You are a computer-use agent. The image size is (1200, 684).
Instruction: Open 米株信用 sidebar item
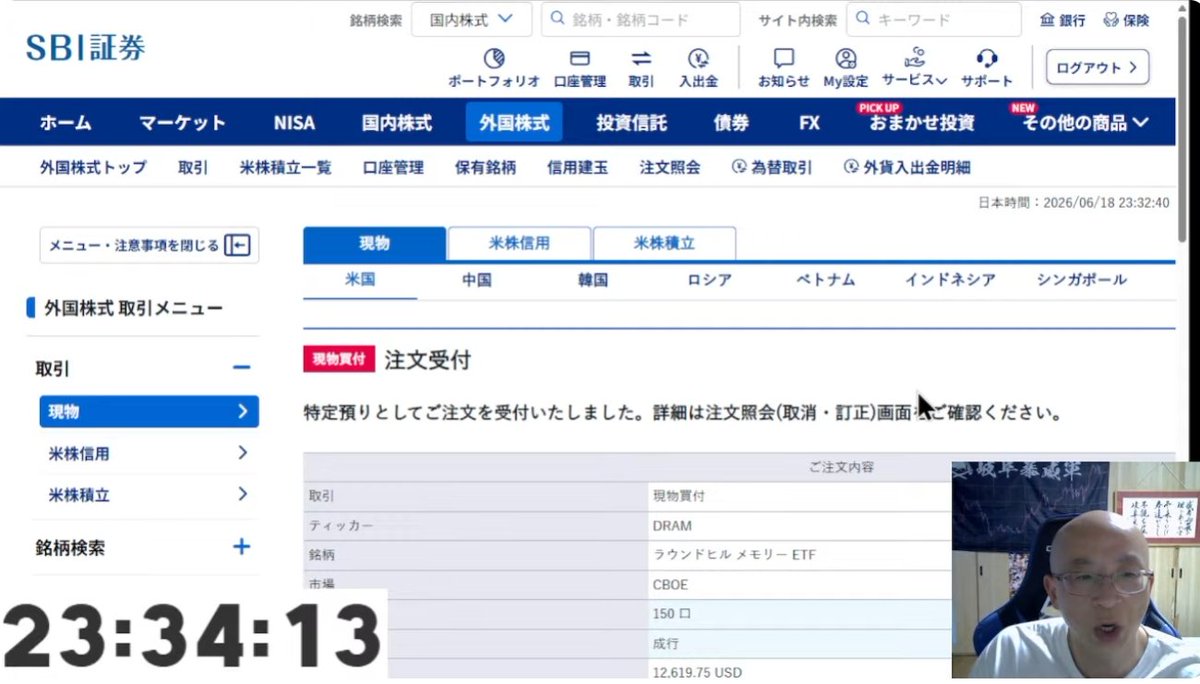coord(149,453)
